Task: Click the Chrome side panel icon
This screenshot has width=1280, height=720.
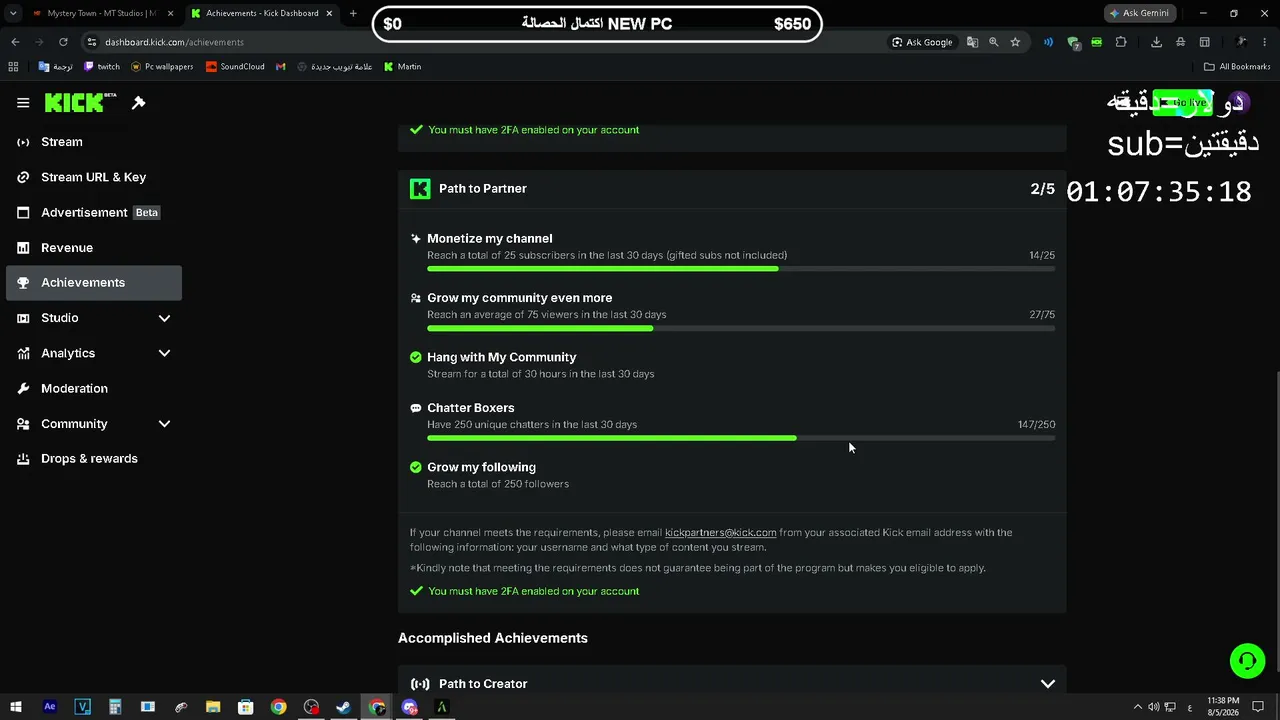Action: pyautogui.click(x=1204, y=42)
